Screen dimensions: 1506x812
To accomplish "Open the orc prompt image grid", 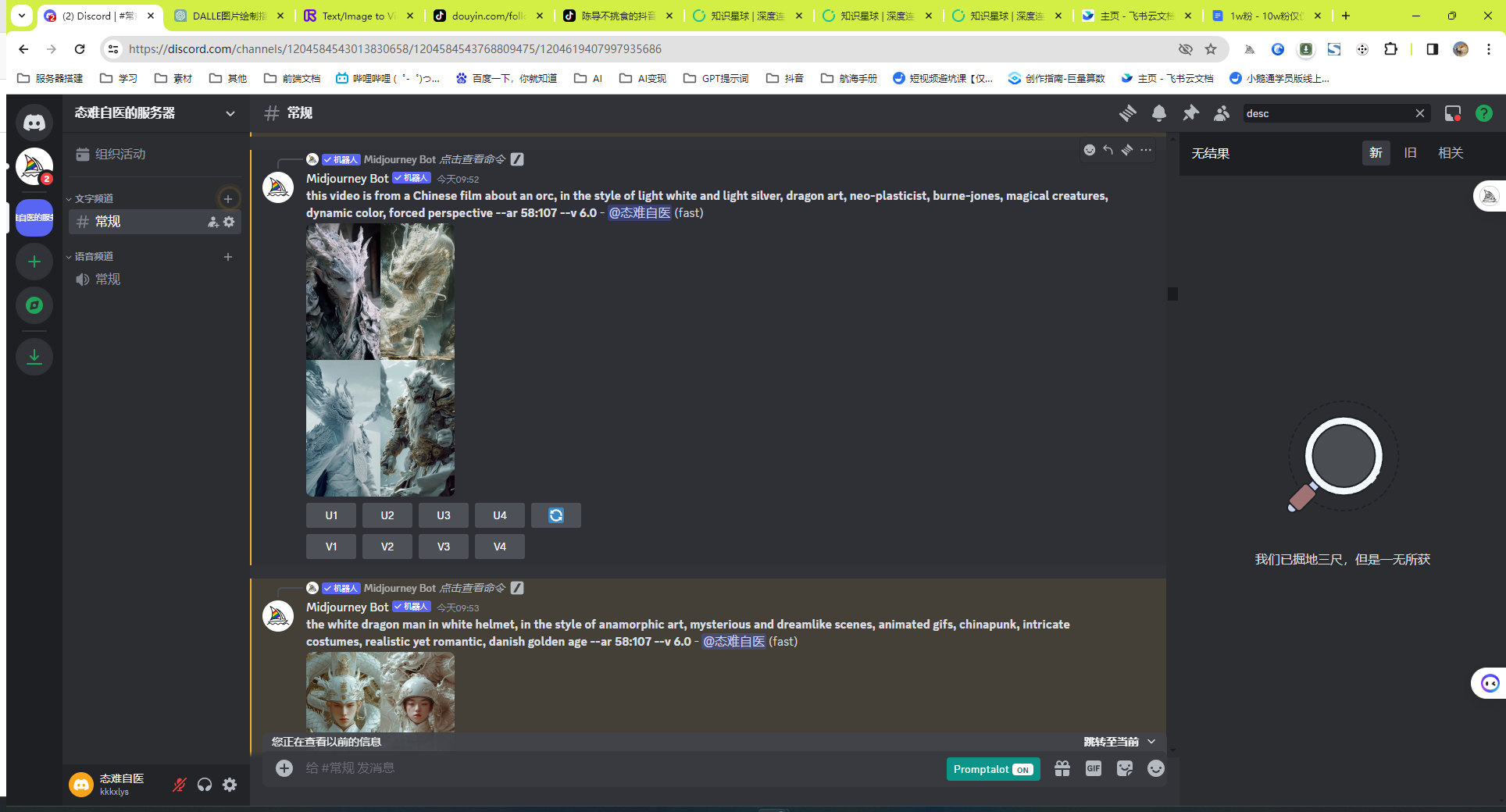I will click(380, 360).
